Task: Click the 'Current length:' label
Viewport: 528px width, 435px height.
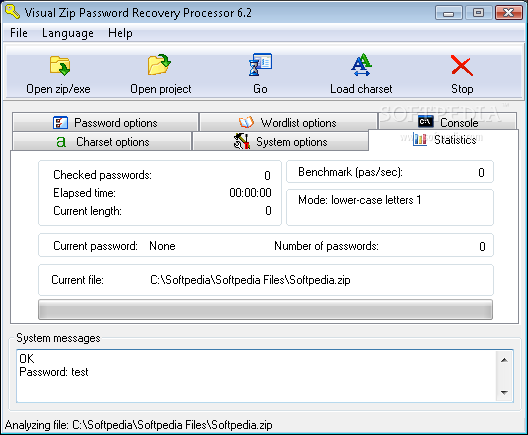Action: pyautogui.click(x=88, y=211)
